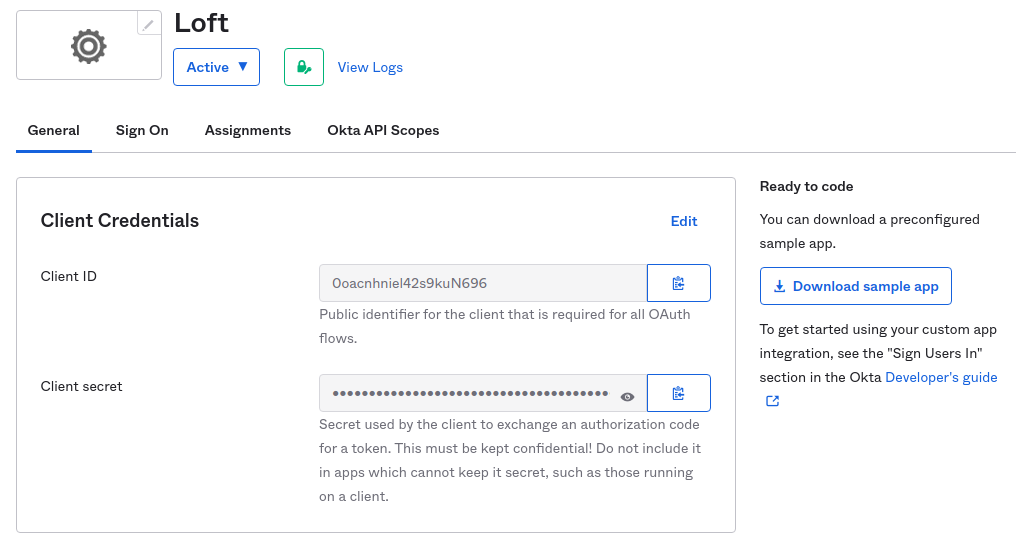Click Edit in Client Credentials section
This screenshot has width=1033, height=547.
684,221
